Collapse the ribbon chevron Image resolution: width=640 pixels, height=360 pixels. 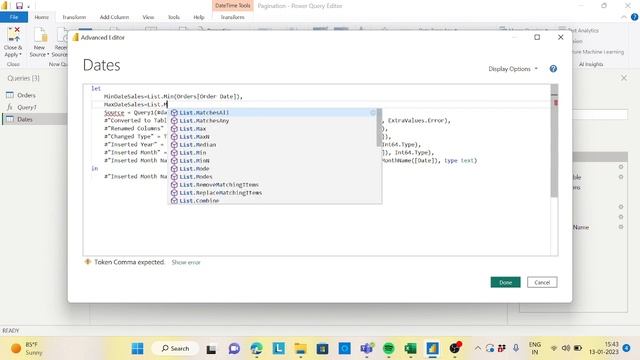coord(624,17)
